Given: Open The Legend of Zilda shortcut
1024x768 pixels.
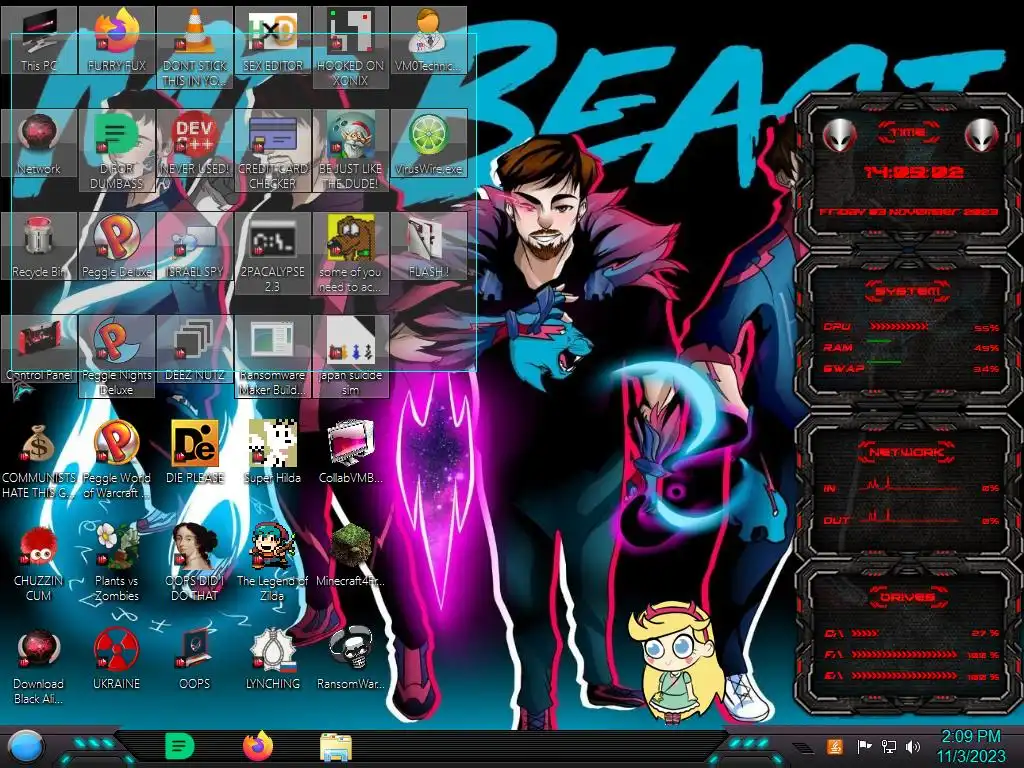Looking at the screenshot, I should click(x=272, y=563).
